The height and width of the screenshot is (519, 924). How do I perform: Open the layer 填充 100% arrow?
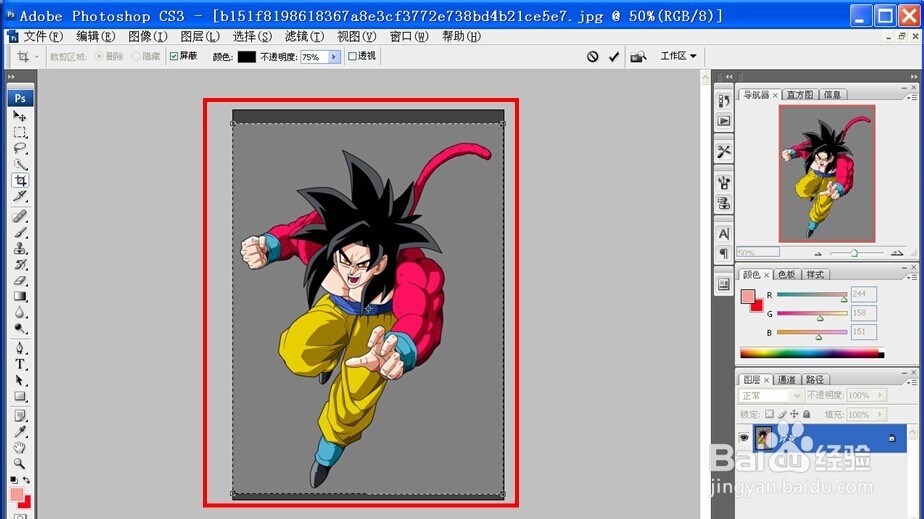pyautogui.click(x=880, y=415)
